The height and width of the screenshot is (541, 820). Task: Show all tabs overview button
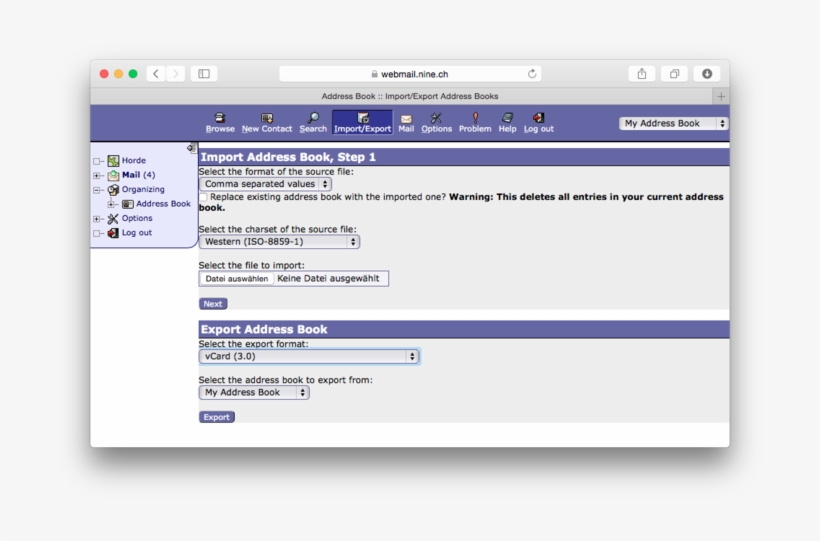674,74
